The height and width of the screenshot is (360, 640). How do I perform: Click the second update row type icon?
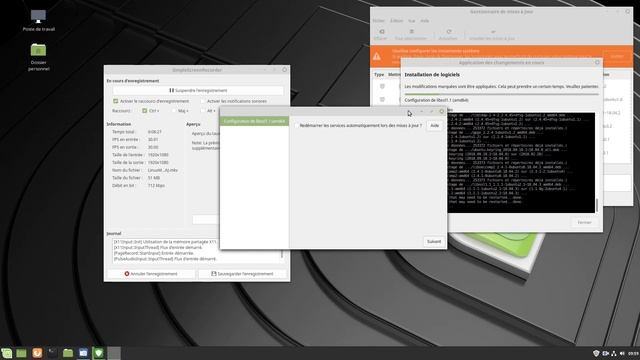click(x=382, y=99)
